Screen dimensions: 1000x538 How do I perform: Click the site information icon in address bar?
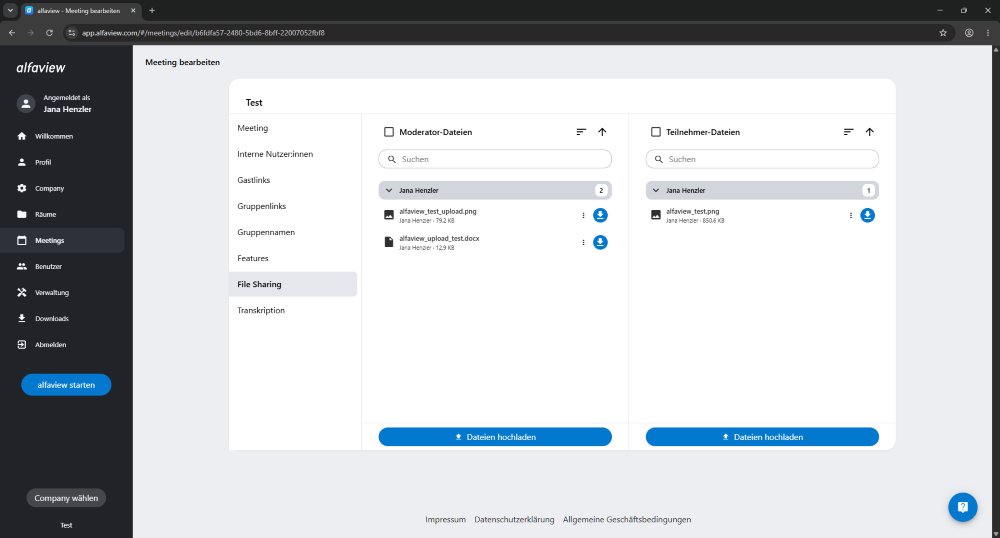[71, 33]
